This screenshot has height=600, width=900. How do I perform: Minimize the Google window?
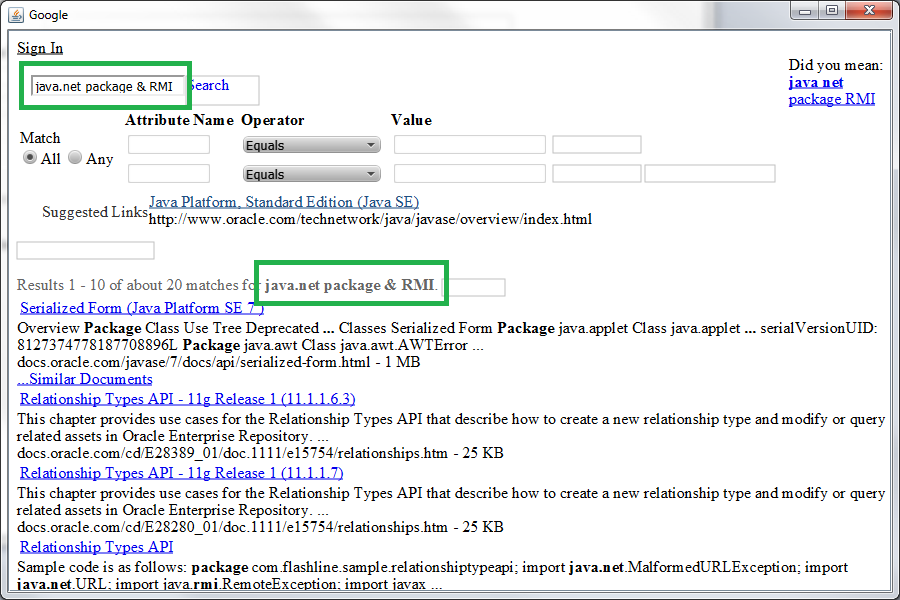805,10
